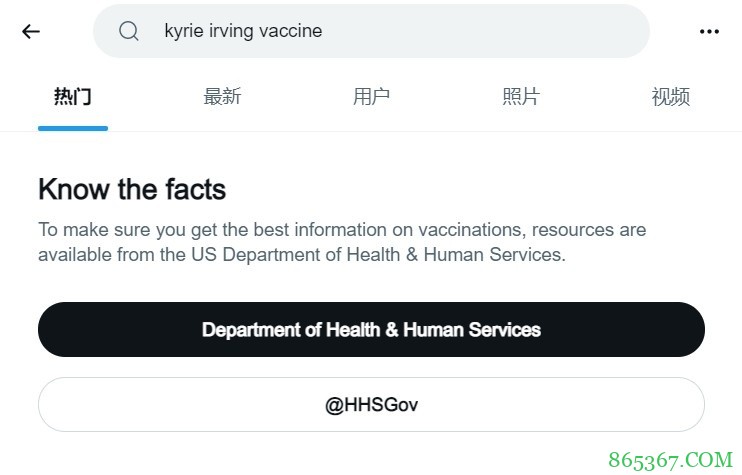
Task: Show the 照片 tab
Action: coord(520,97)
